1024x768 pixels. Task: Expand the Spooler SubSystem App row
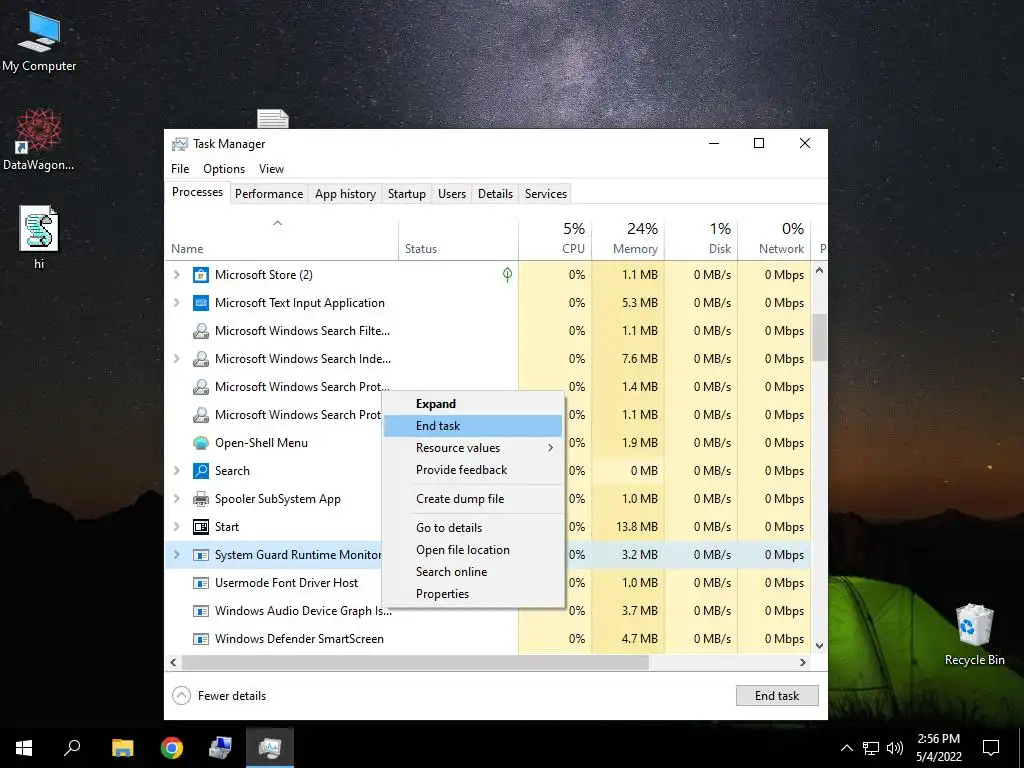[x=176, y=499]
